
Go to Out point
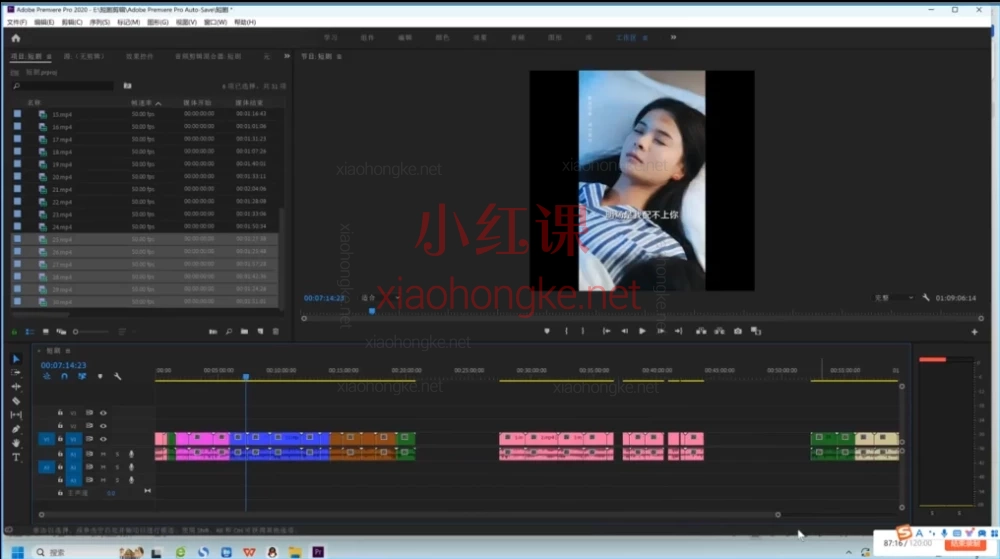coord(679,331)
